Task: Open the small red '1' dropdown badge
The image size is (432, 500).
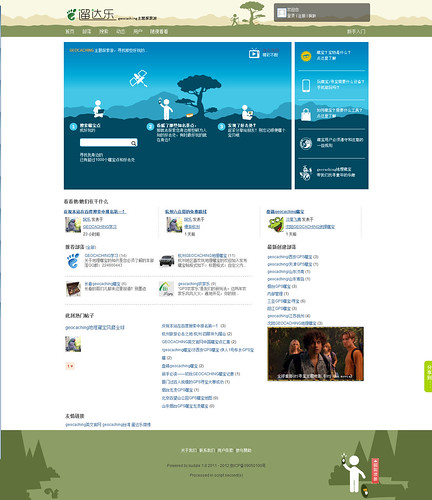Action: coord(70,366)
